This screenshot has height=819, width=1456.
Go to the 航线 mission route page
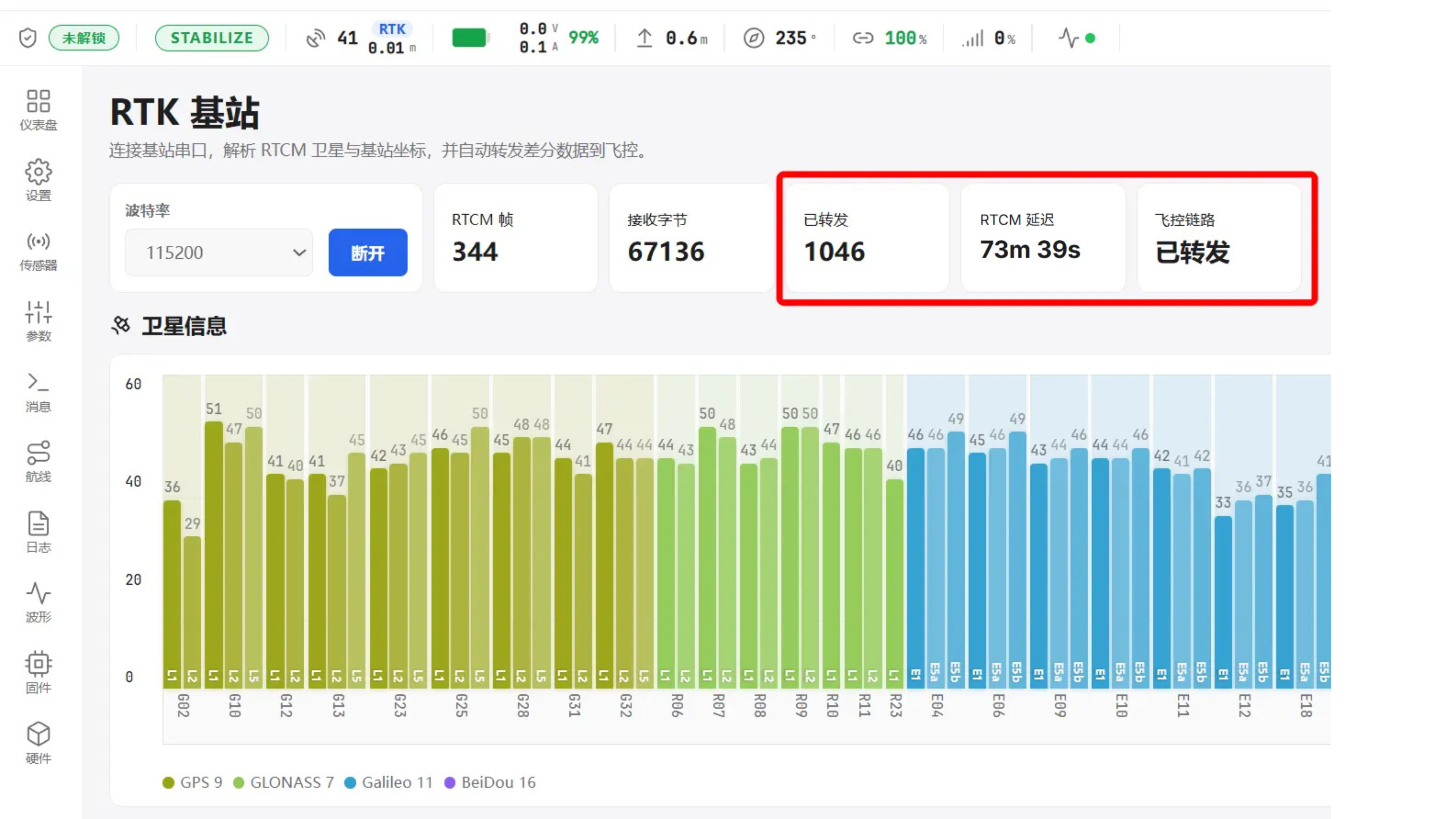pyautogui.click(x=38, y=461)
